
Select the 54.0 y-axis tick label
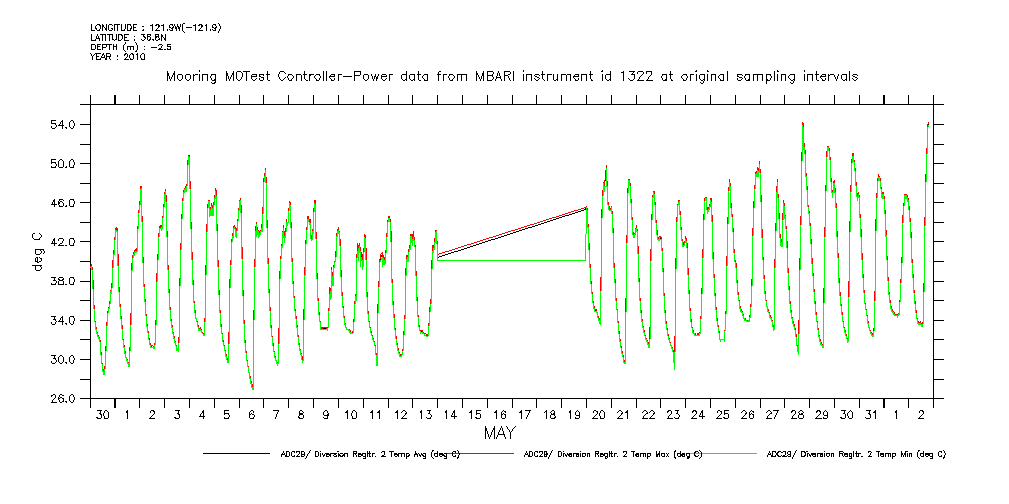coord(64,125)
